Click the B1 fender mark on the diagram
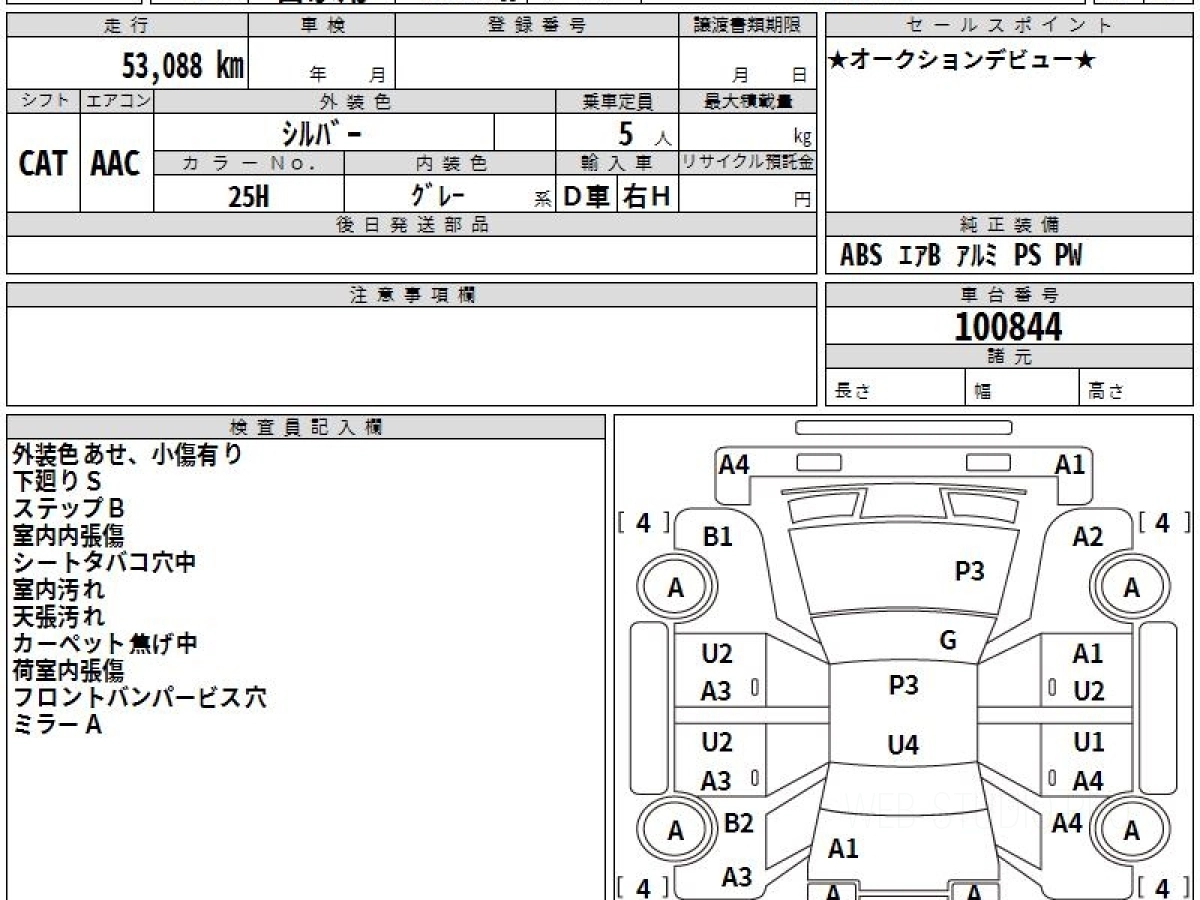This screenshot has width=1200, height=900. (x=718, y=537)
